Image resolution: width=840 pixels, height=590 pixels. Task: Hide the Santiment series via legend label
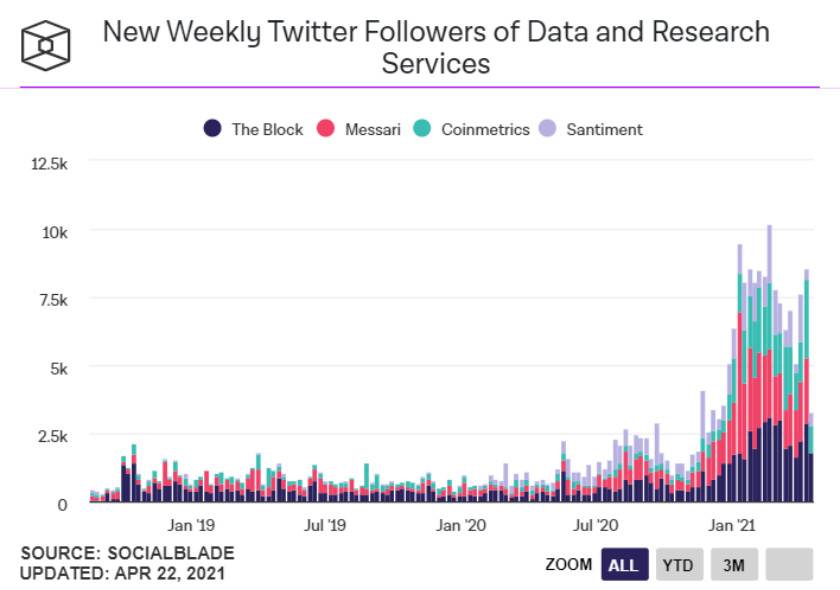click(604, 129)
